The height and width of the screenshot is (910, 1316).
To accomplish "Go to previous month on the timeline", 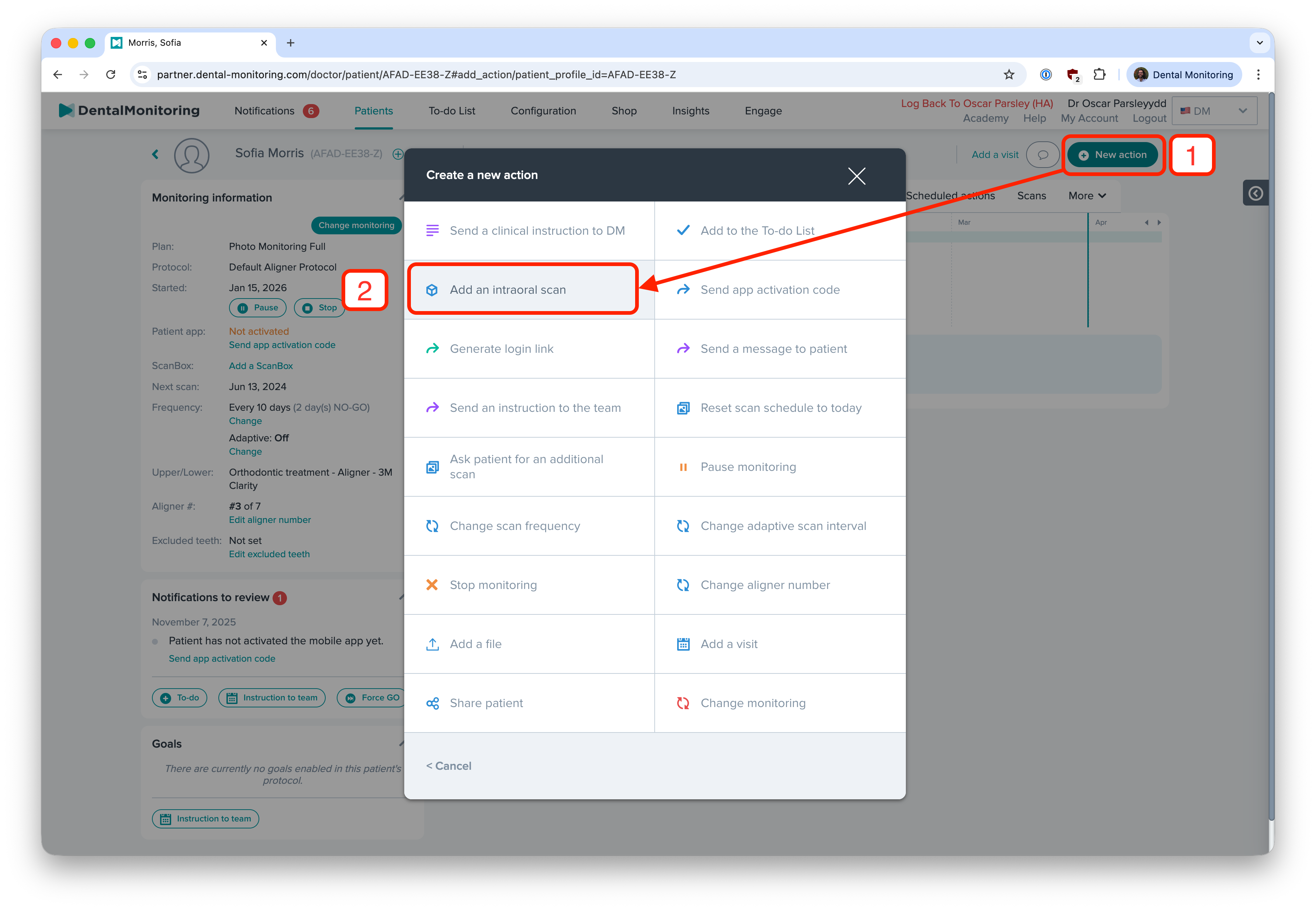I will [1147, 223].
